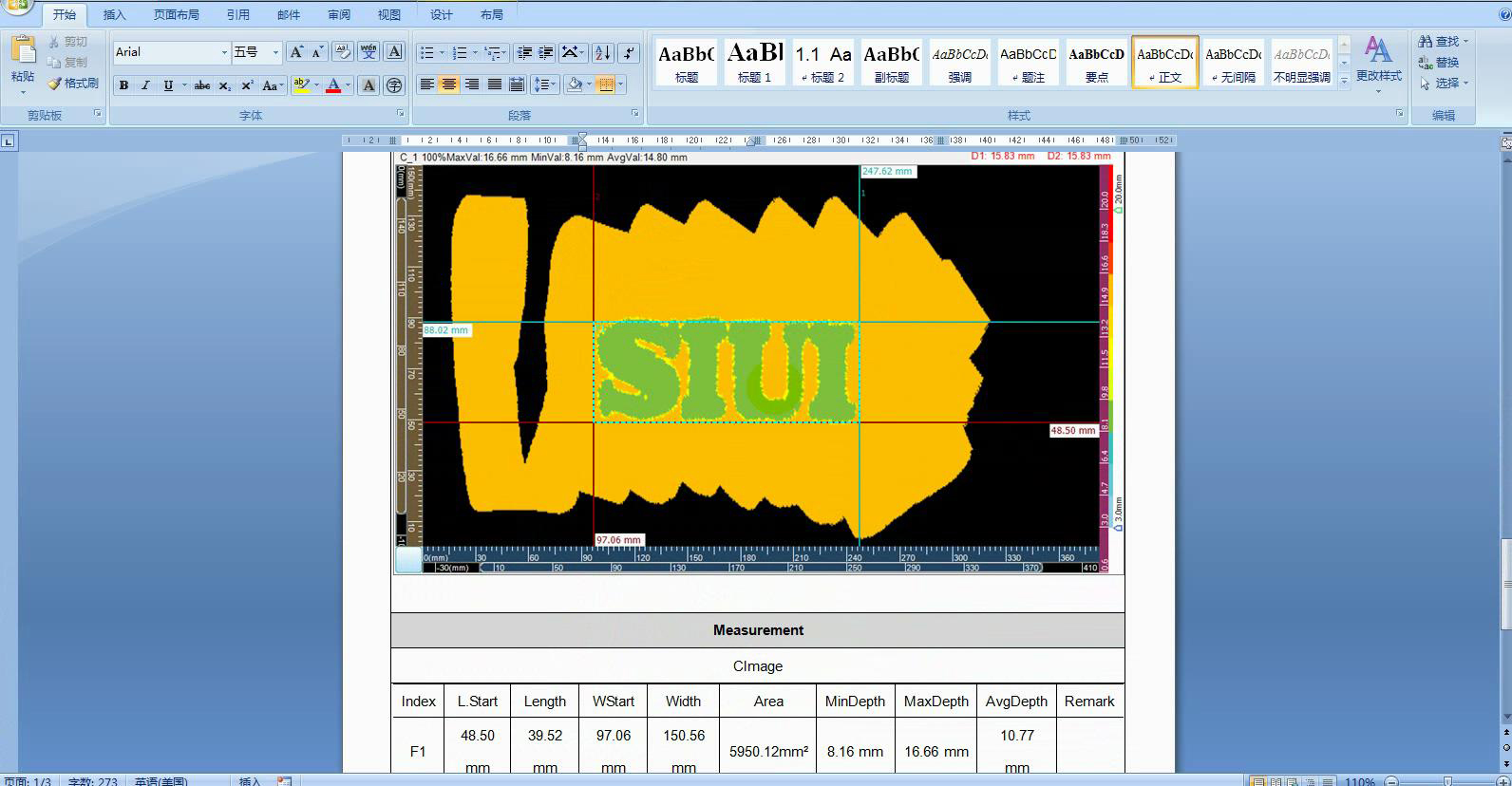Apply the 标题 1 heading style
Screen dimensions: 1512x786
[x=755, y=63]
